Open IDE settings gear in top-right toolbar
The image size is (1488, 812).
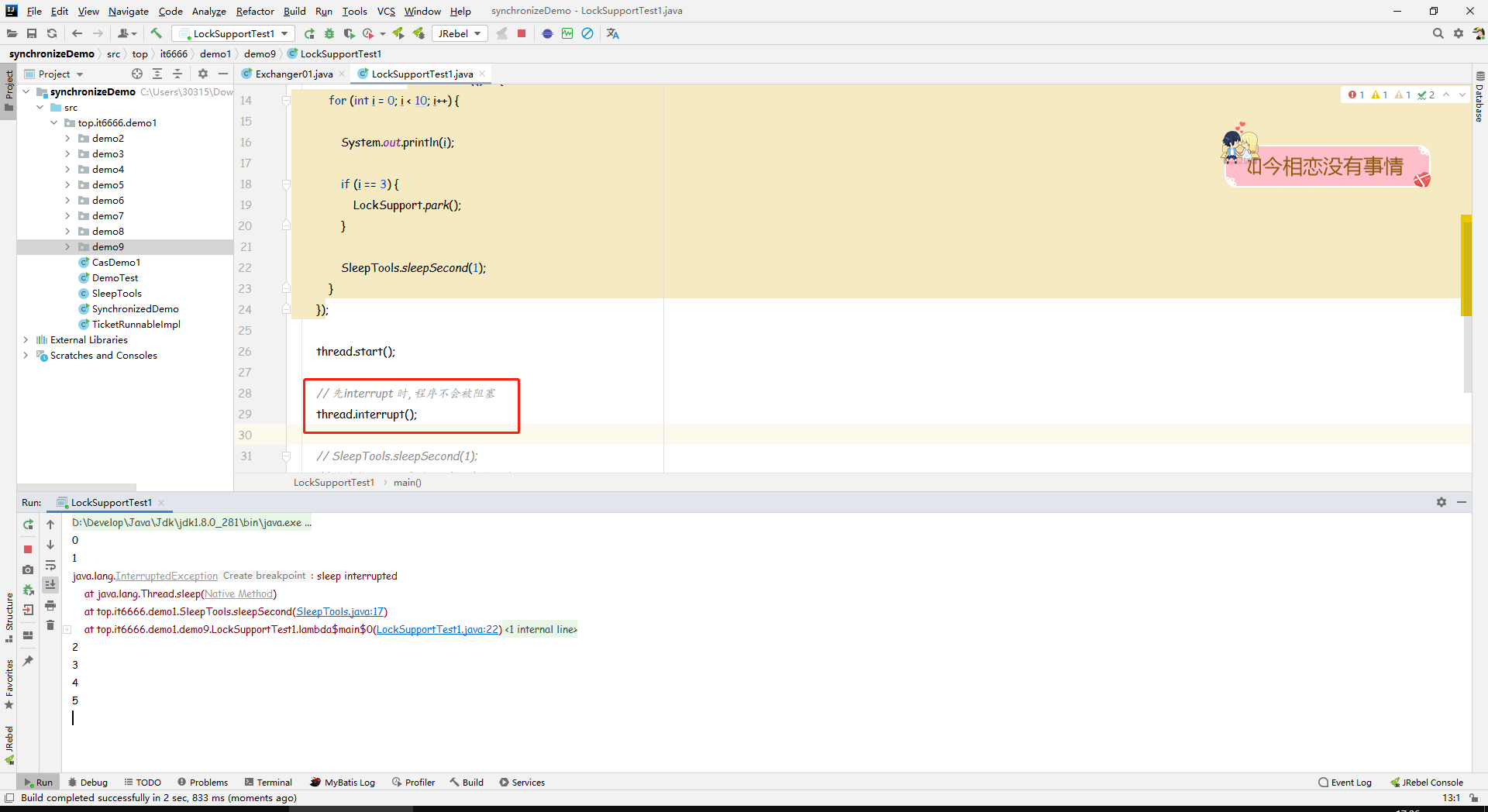[1459, 33]
